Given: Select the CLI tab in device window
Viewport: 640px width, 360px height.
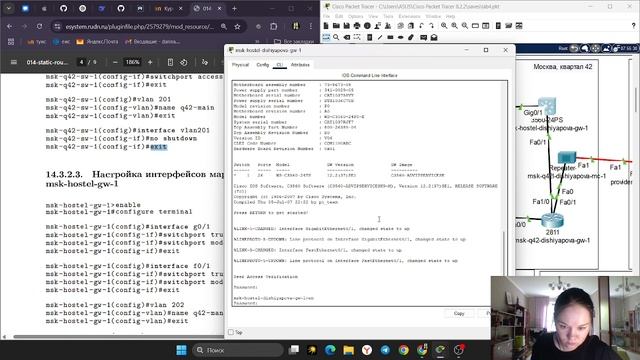Looking at the screenshot, I should pyautogui.click(x=280, y=65).
